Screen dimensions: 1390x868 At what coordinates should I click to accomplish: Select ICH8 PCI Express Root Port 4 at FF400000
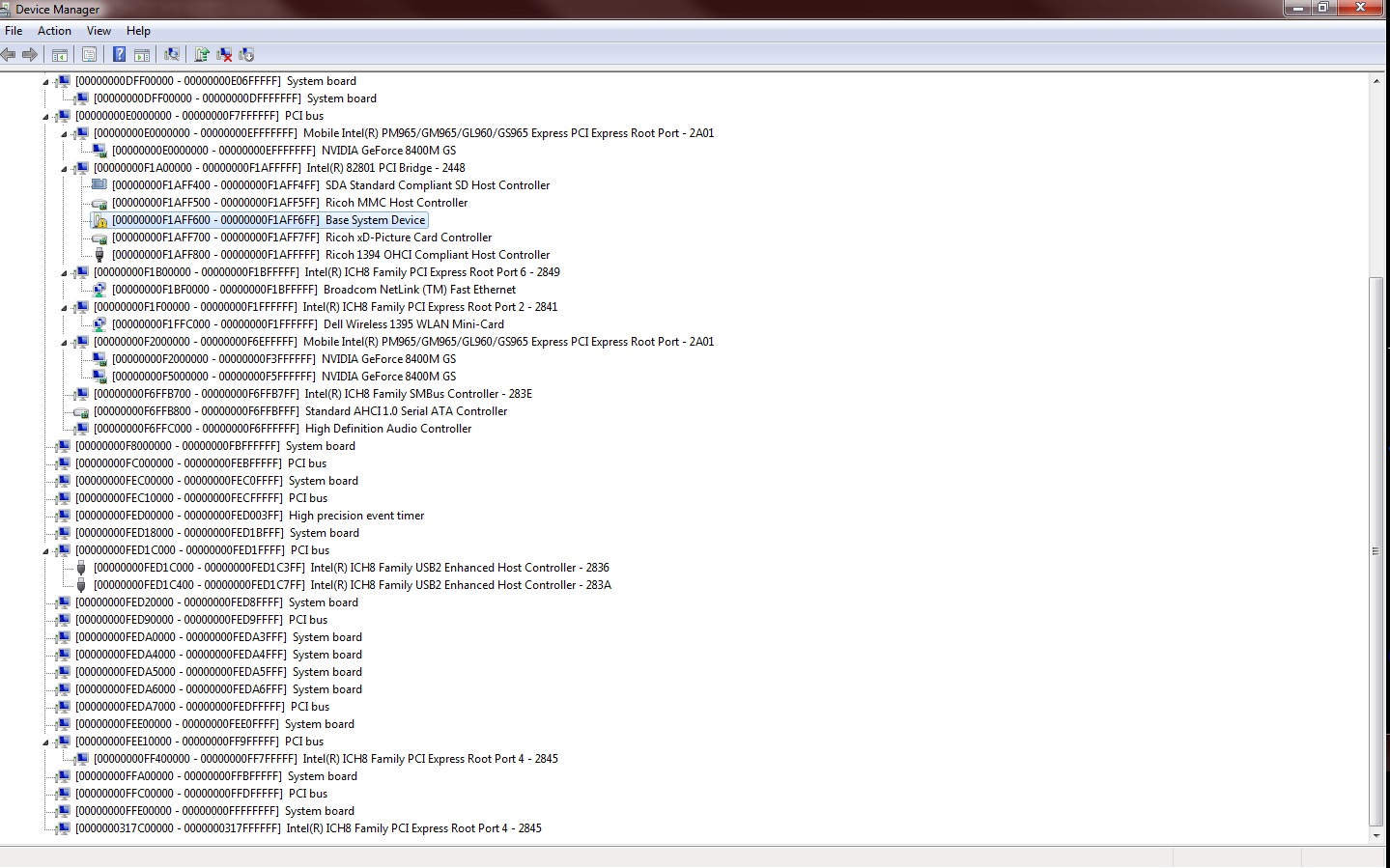click(326, 759)
